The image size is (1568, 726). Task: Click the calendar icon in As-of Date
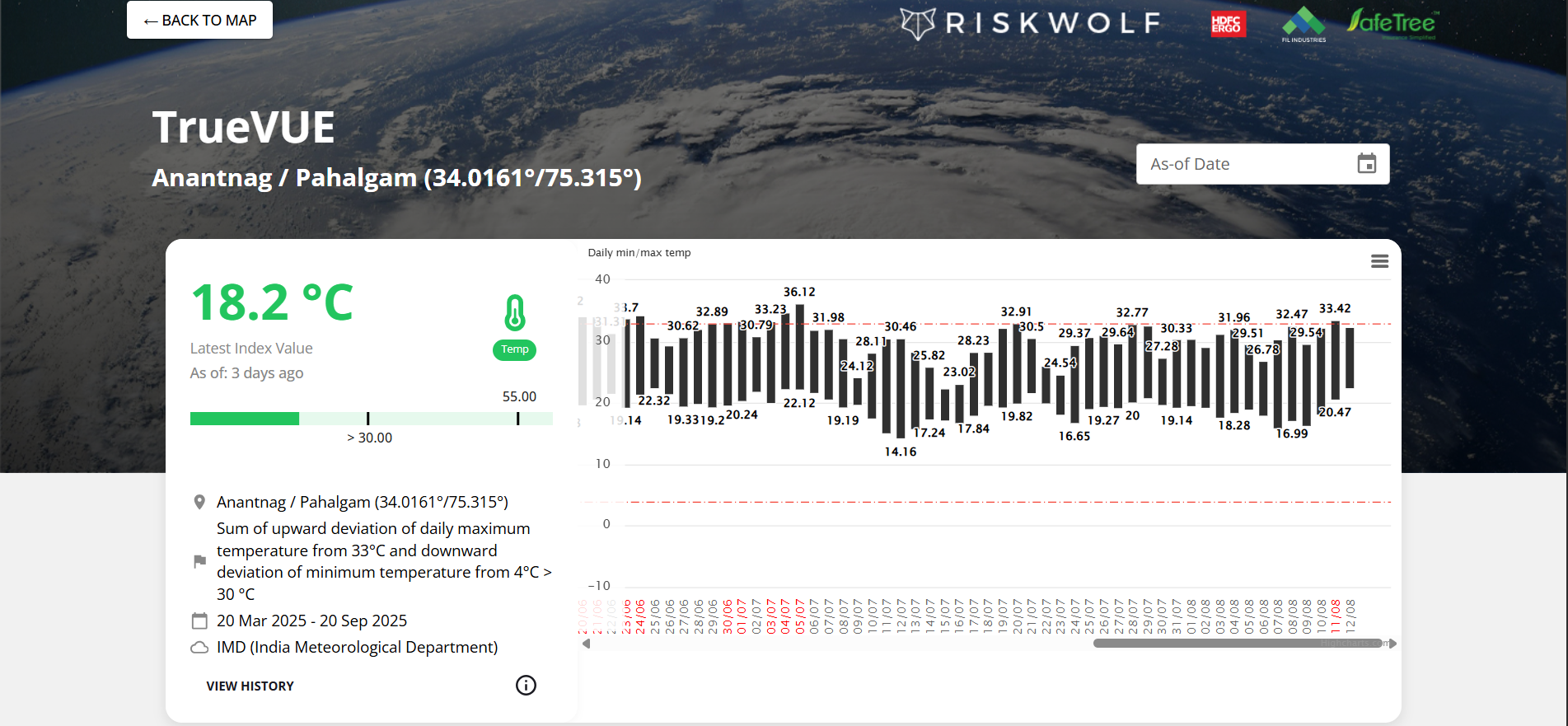1366,164
